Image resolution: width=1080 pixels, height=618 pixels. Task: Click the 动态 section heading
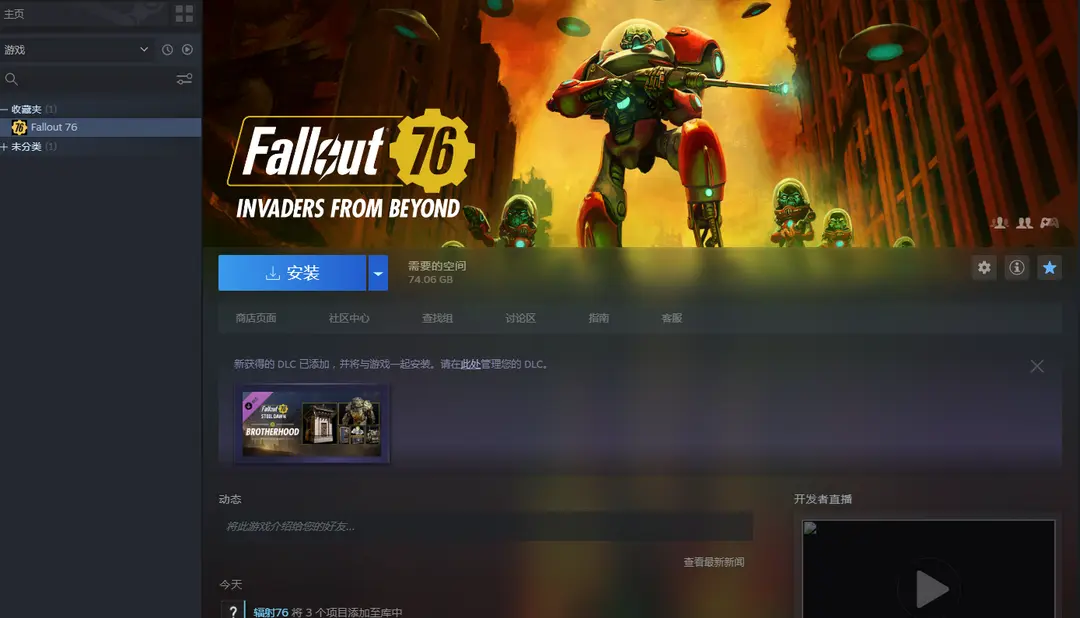click(230, 499)
